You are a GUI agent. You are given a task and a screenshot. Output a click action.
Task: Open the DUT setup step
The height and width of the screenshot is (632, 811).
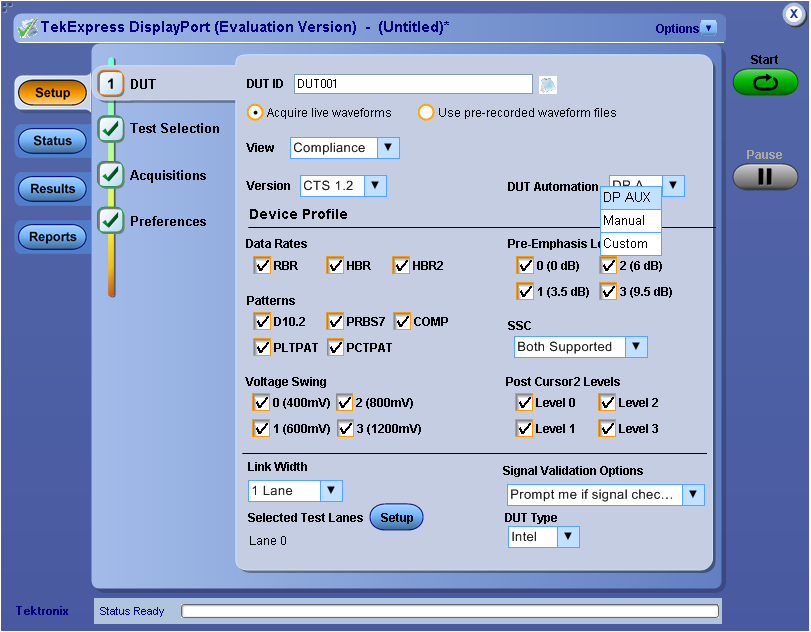(143, 84)
